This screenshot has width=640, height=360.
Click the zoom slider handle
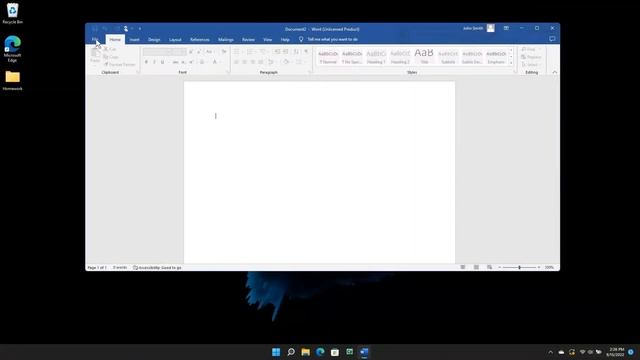coord(519,267)
